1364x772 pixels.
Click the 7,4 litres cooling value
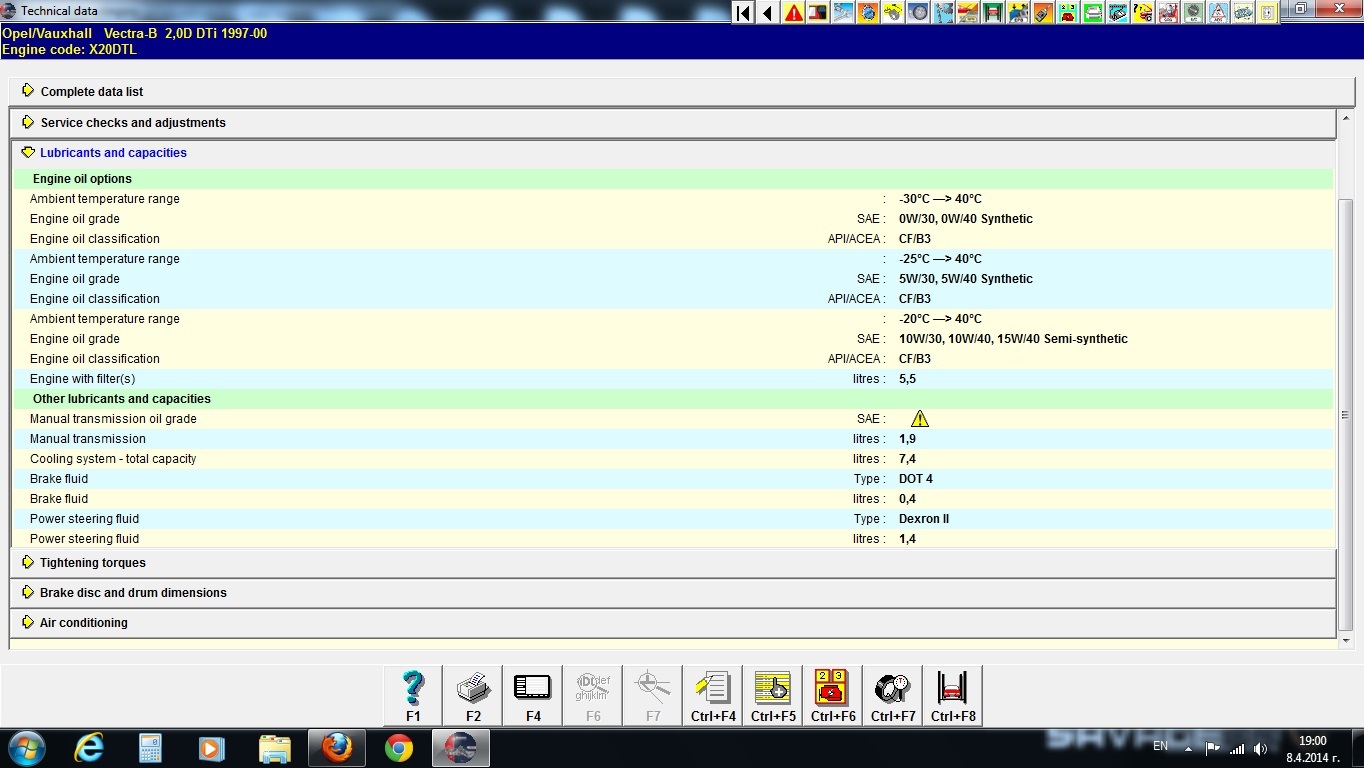click(x=907, y=459)
